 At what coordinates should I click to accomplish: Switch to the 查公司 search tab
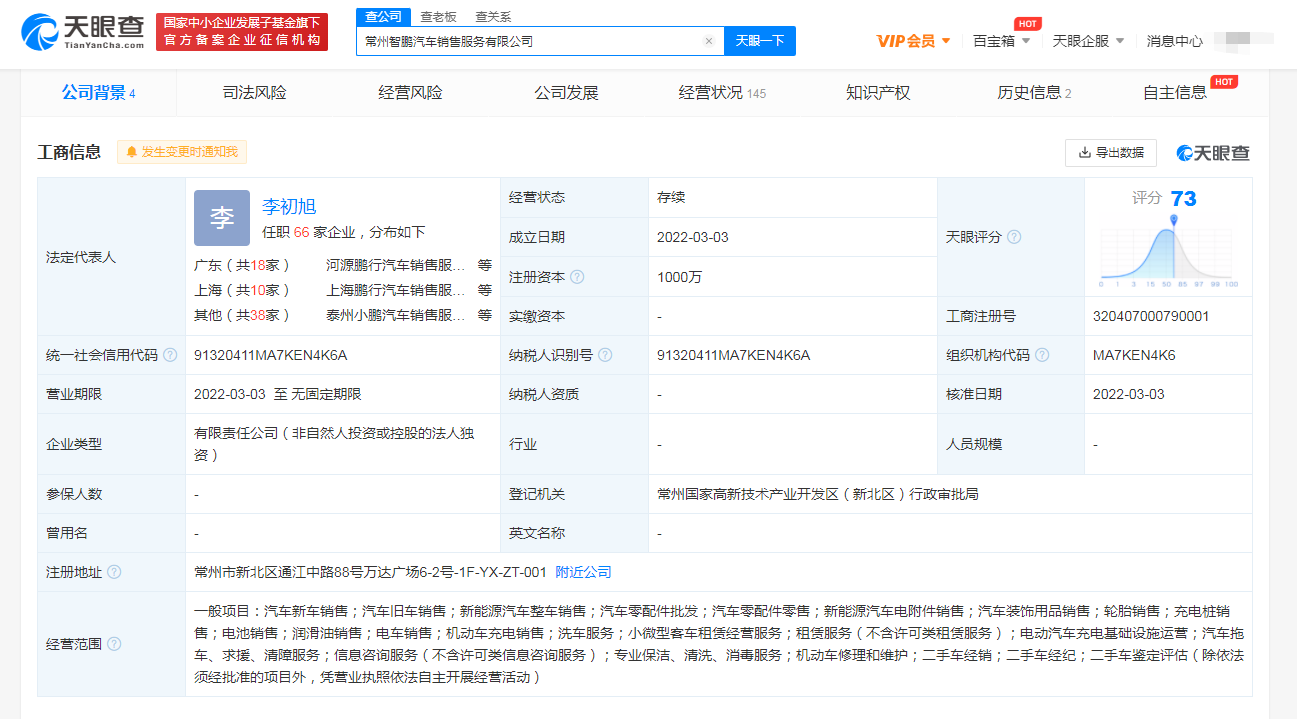click(x=383, y=17)
